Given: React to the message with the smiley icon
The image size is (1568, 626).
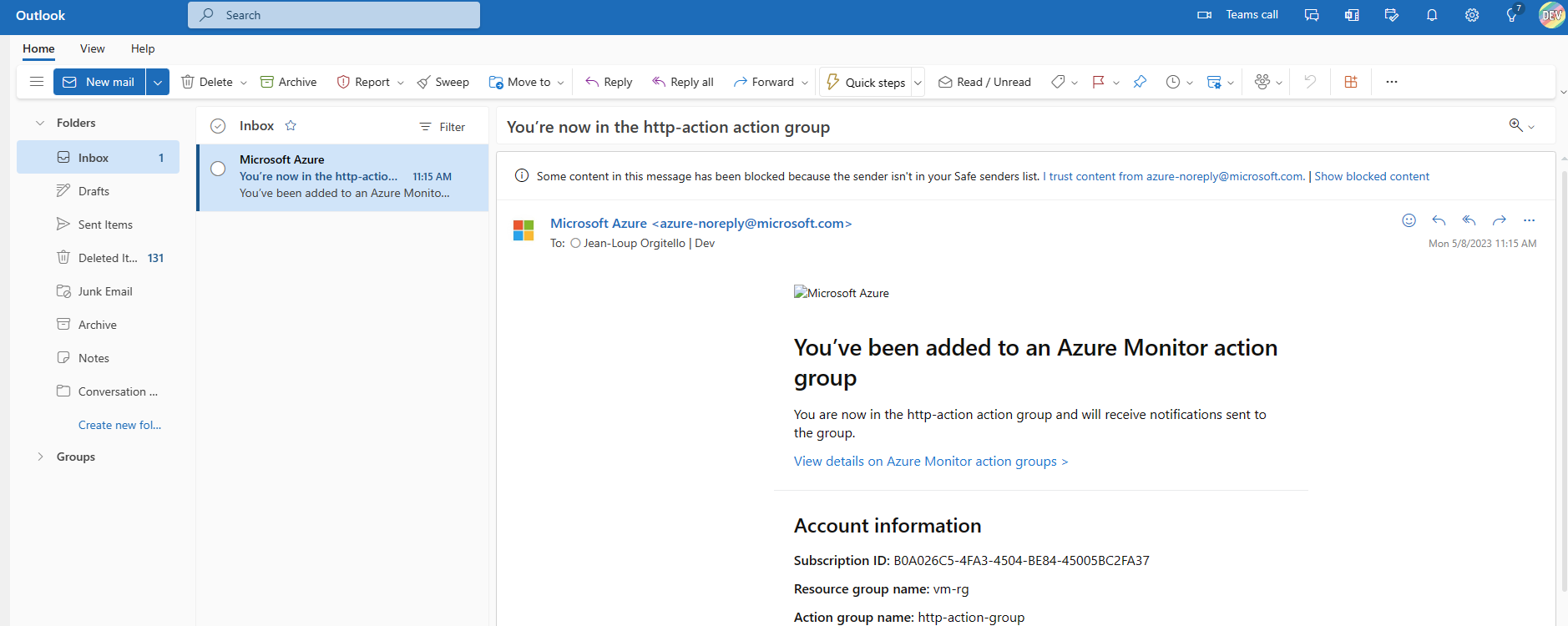Looking at the screenshot, I should (x=1409, y=220).
